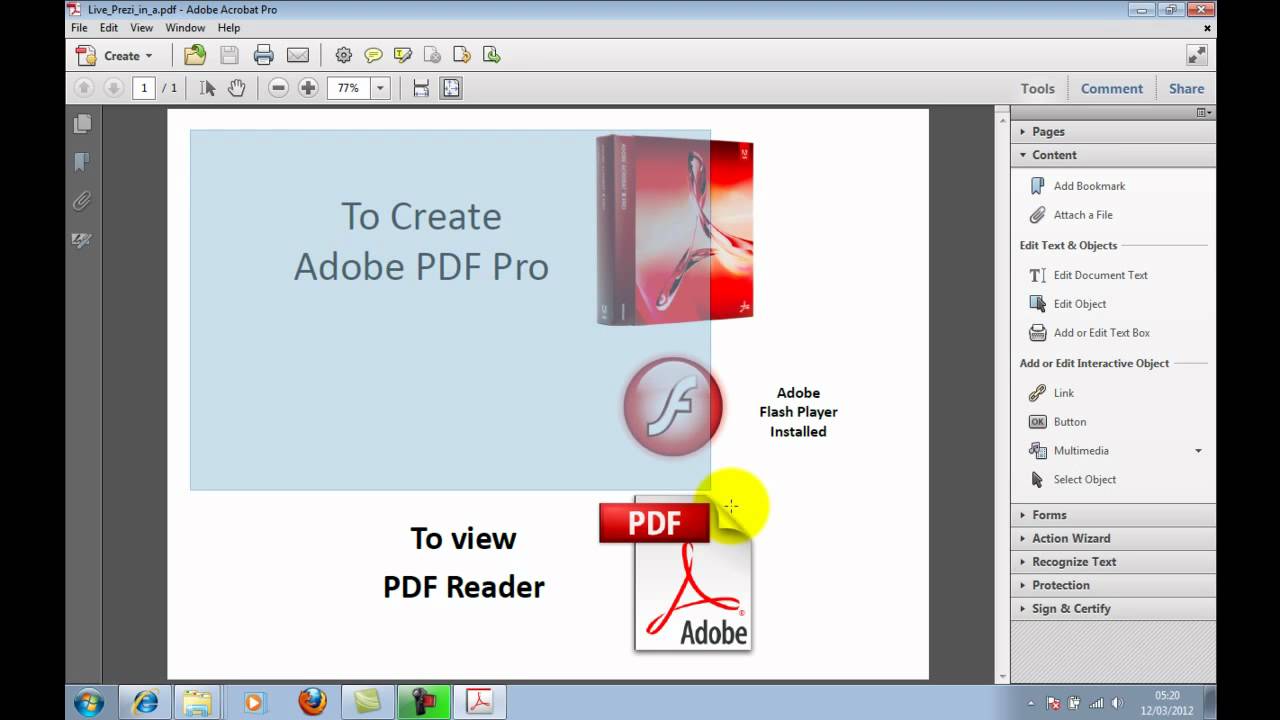Image resolution: width=1280 pixels, height=720 pixels.
Task: Open the Window menu
Action: coord(185,28)
